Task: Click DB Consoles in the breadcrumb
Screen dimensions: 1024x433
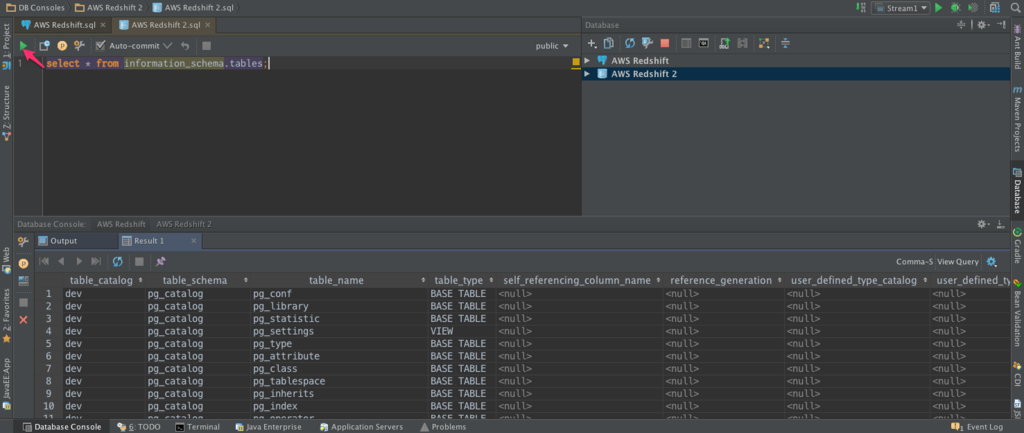Action: [x=36, y=8]
